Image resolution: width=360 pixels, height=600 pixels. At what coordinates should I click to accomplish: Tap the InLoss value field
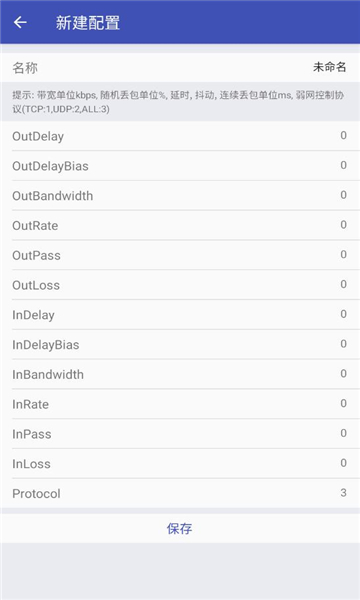point(343,463)
